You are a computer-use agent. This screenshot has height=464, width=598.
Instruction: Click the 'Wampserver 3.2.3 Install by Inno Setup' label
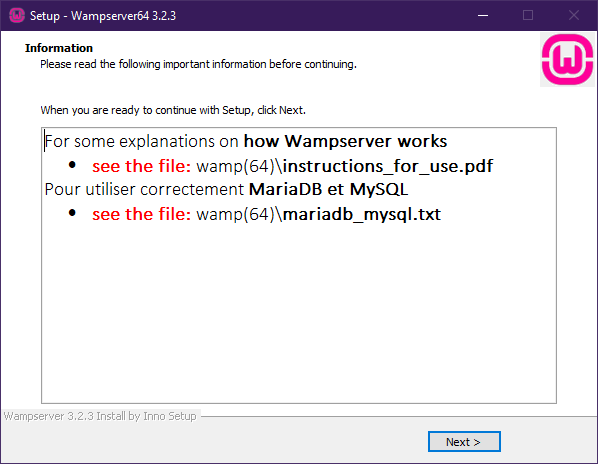click(100, 416)
